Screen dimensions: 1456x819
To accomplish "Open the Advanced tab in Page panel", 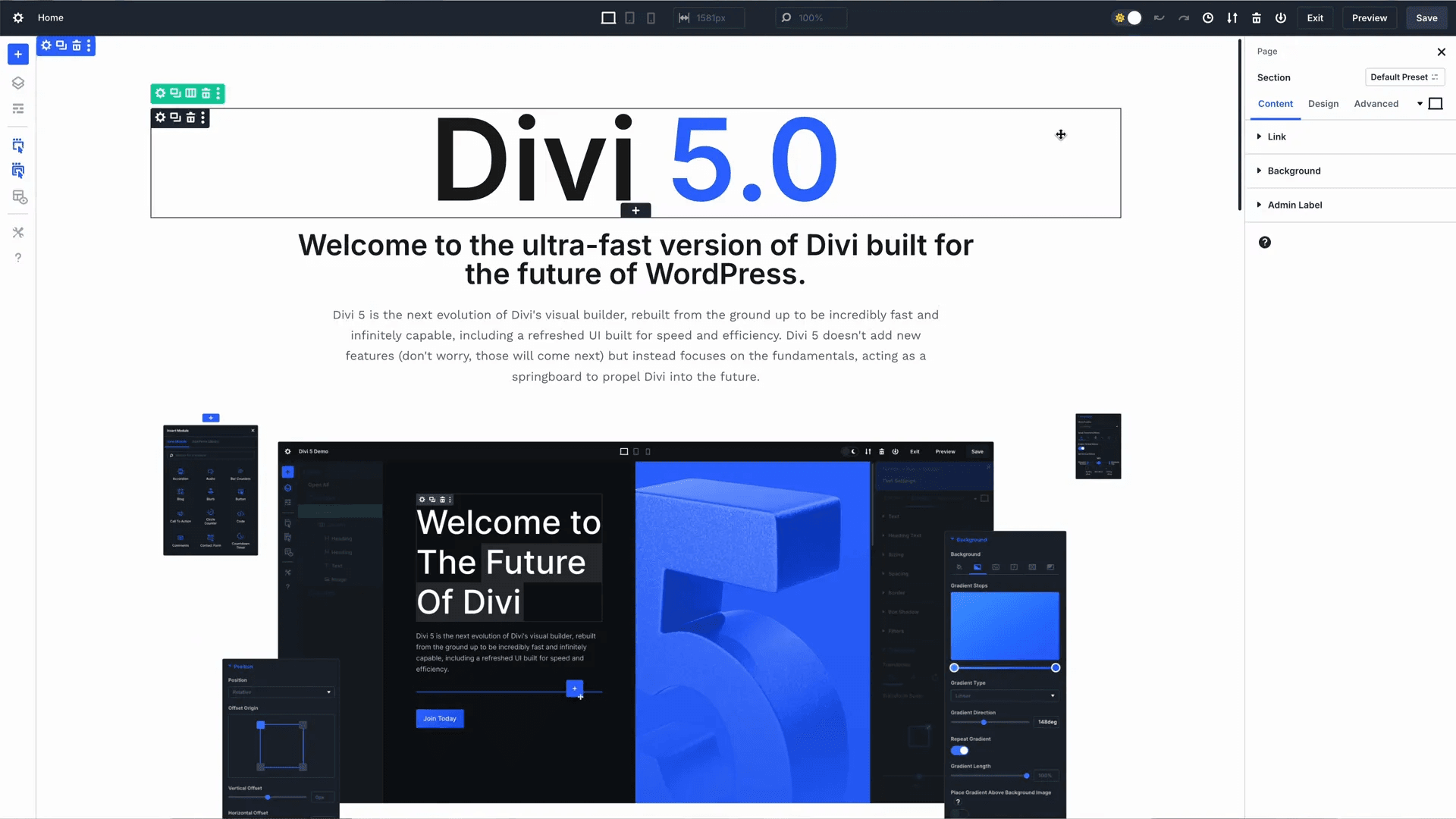I will point(1376,104).
